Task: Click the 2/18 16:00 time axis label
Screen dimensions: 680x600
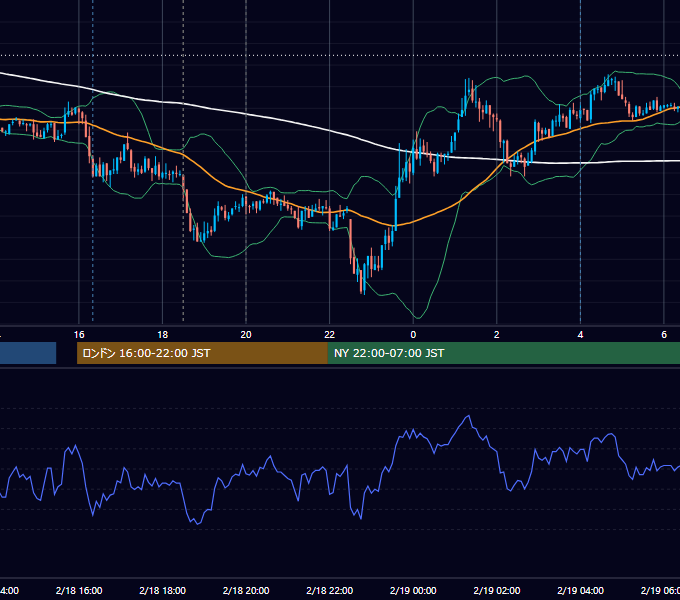Action: tap(79, 590)
